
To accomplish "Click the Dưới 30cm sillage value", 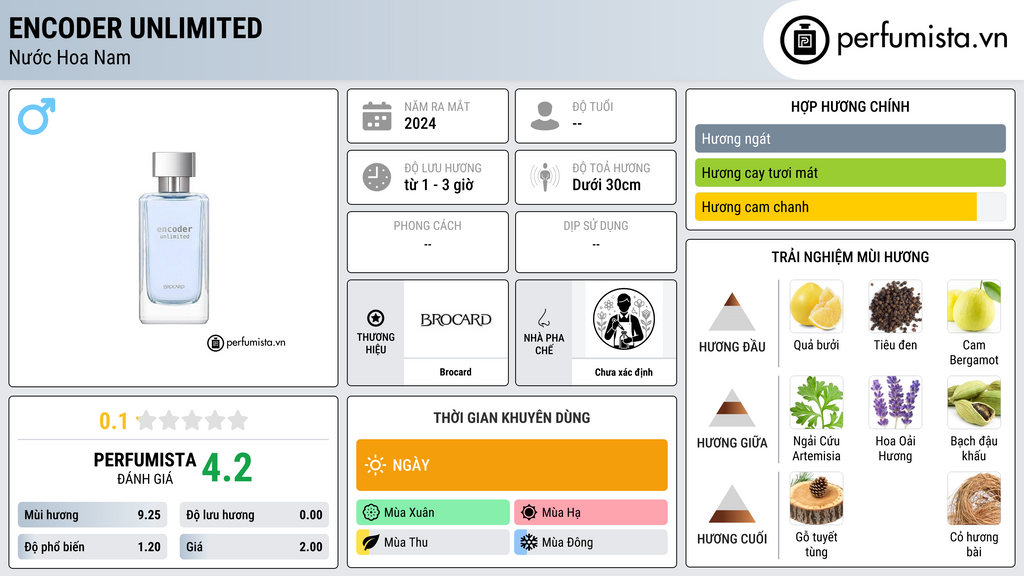I will [x=606, y=185].
